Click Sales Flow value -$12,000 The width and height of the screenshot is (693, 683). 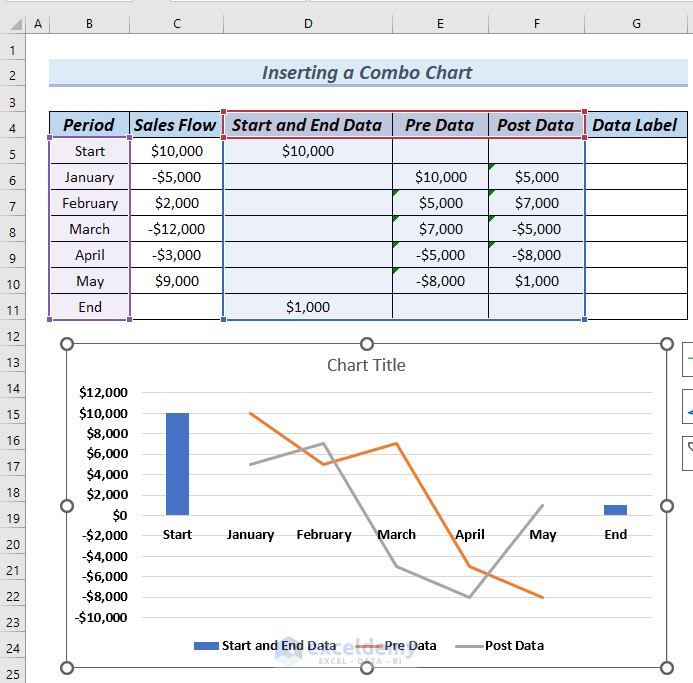click(177, 229)
